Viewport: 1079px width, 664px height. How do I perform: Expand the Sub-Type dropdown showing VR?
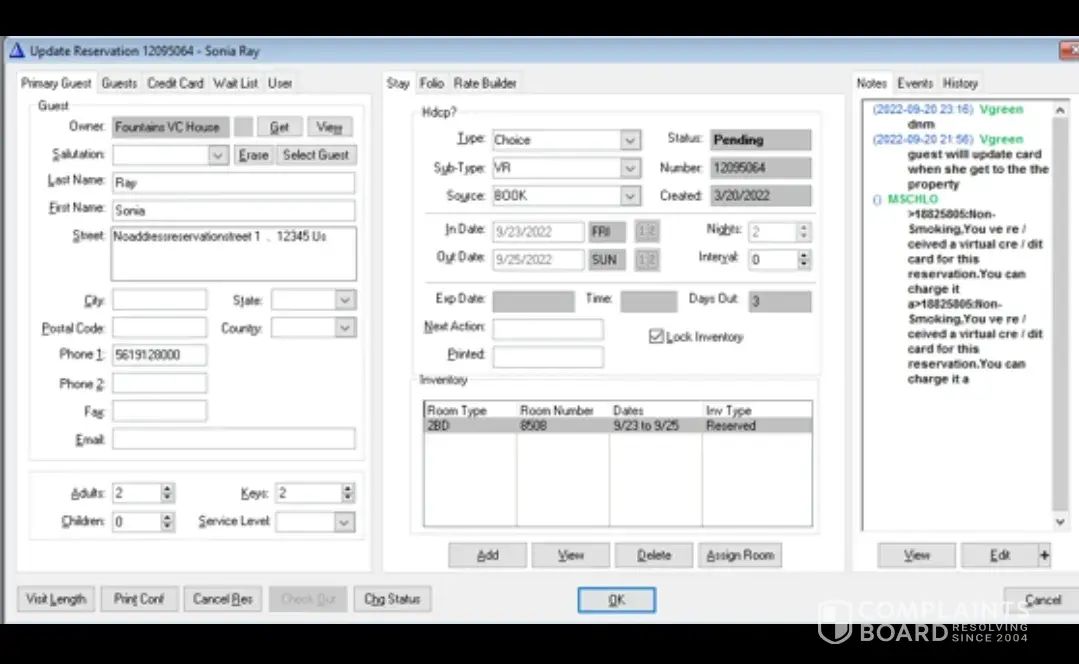point(629,168)
